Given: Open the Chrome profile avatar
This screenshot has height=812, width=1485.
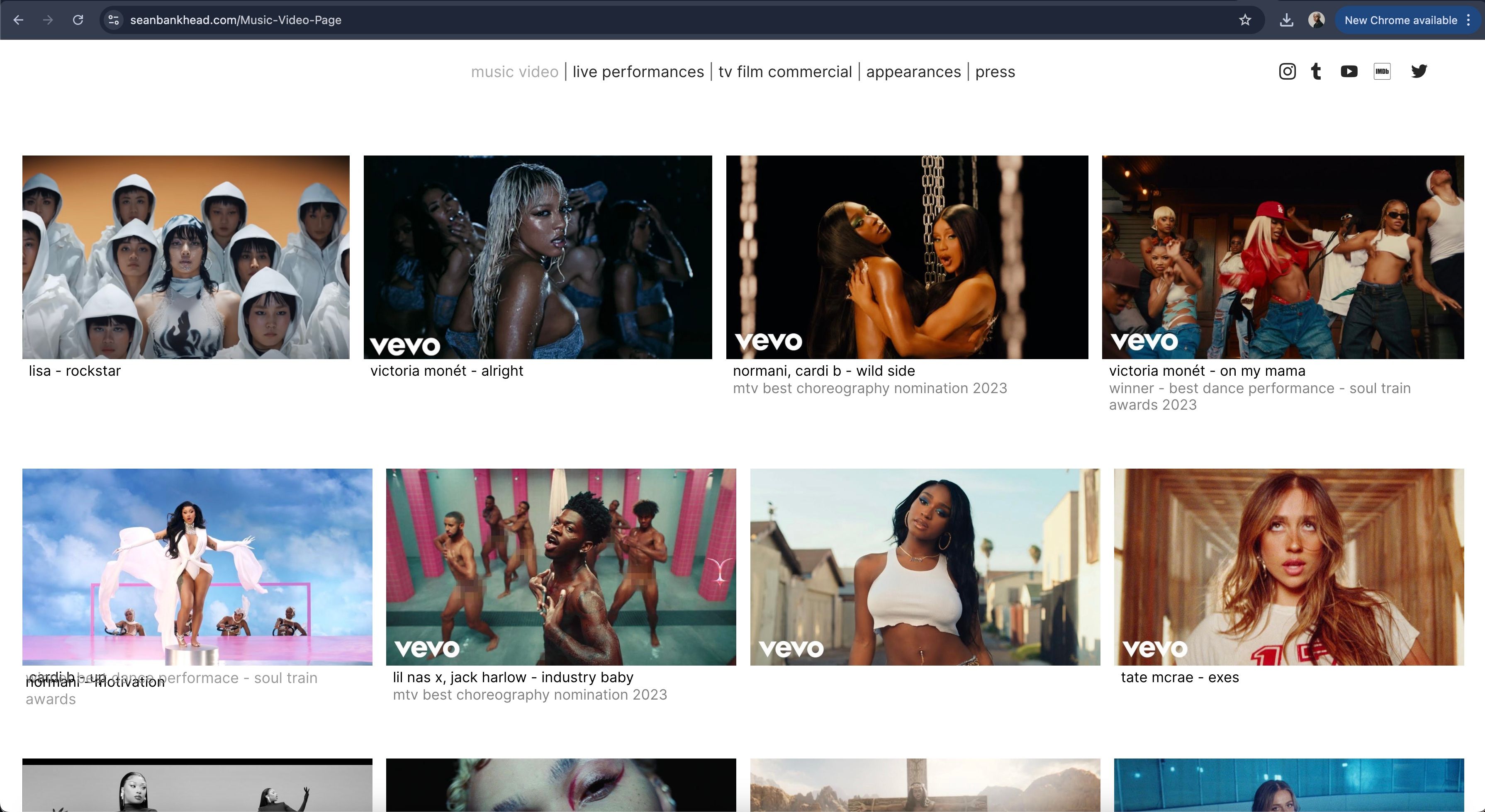Looking at the screenshot, I should tap(1316, 20).
